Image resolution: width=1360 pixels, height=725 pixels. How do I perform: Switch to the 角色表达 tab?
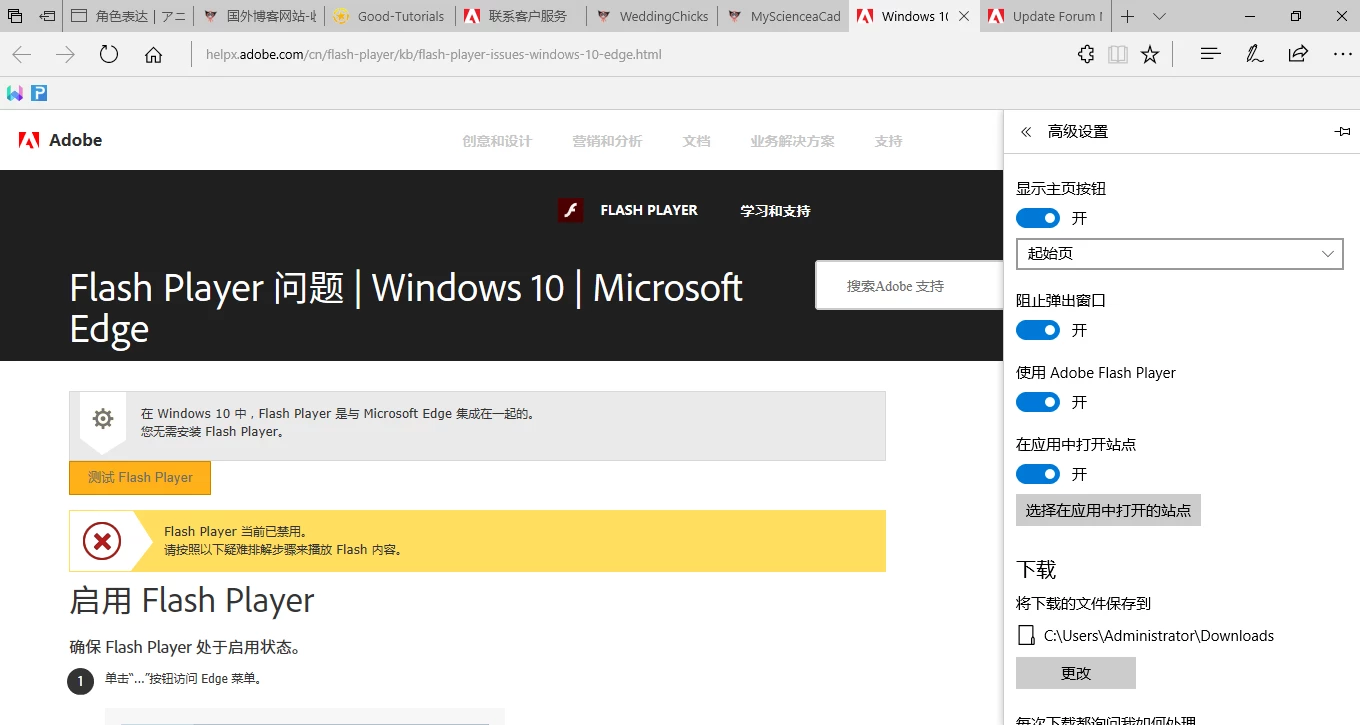129,16
